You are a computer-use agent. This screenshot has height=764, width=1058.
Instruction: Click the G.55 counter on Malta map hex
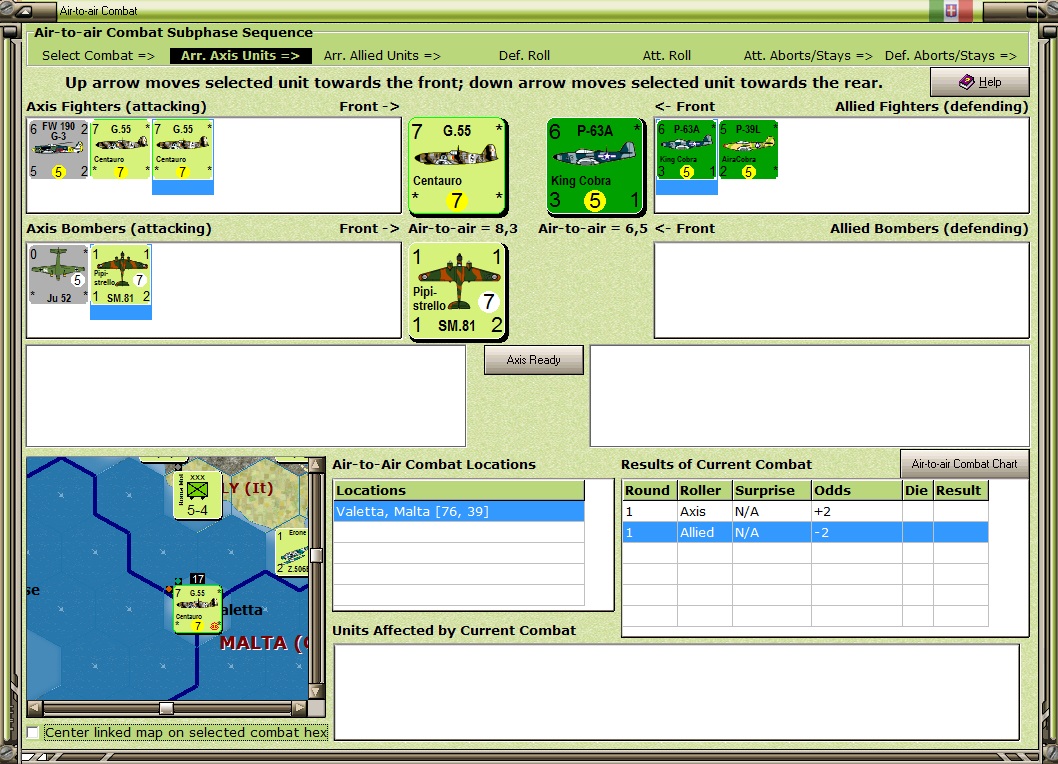[x=198, y=609]
